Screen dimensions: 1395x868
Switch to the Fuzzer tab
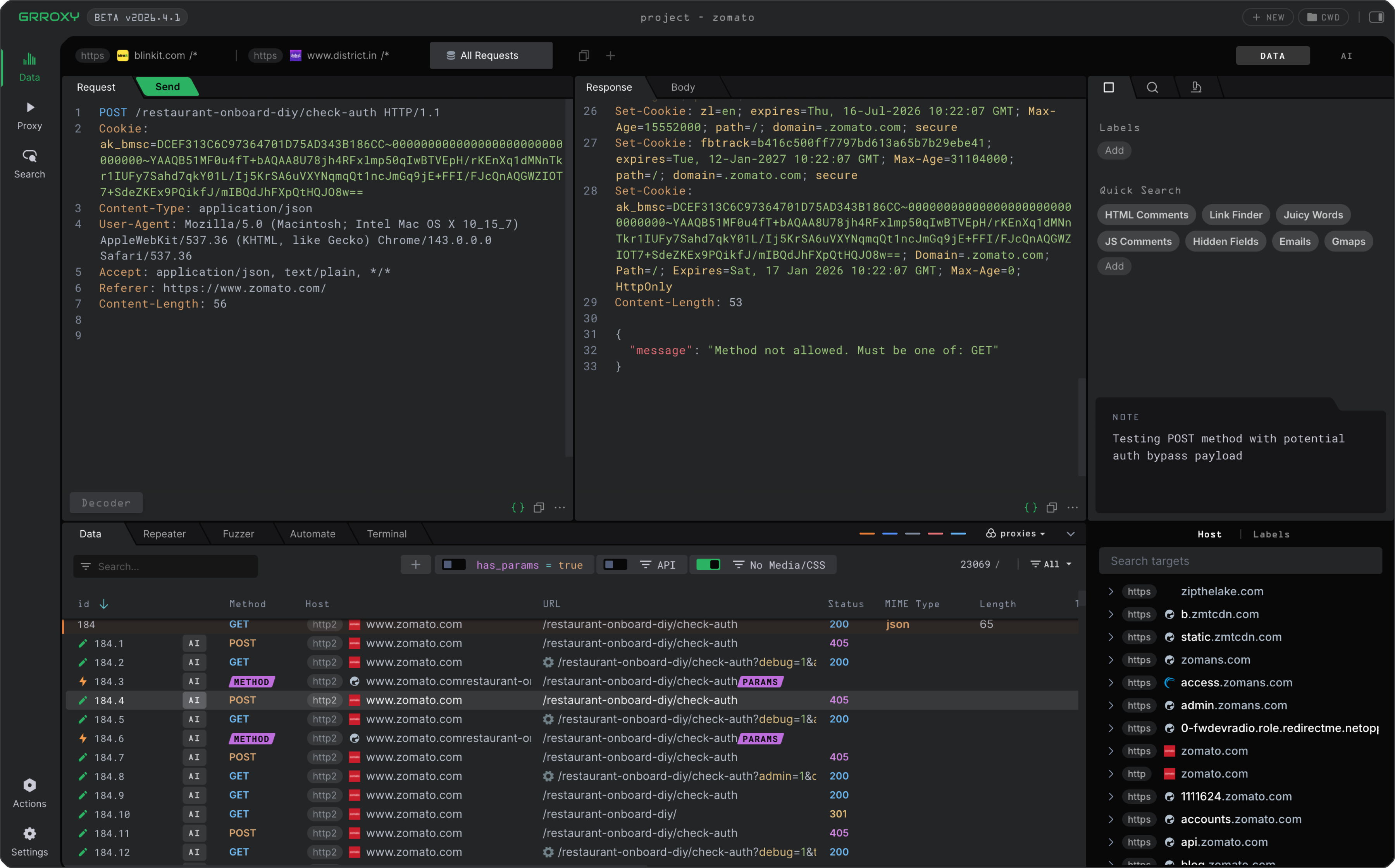[238, 534]
